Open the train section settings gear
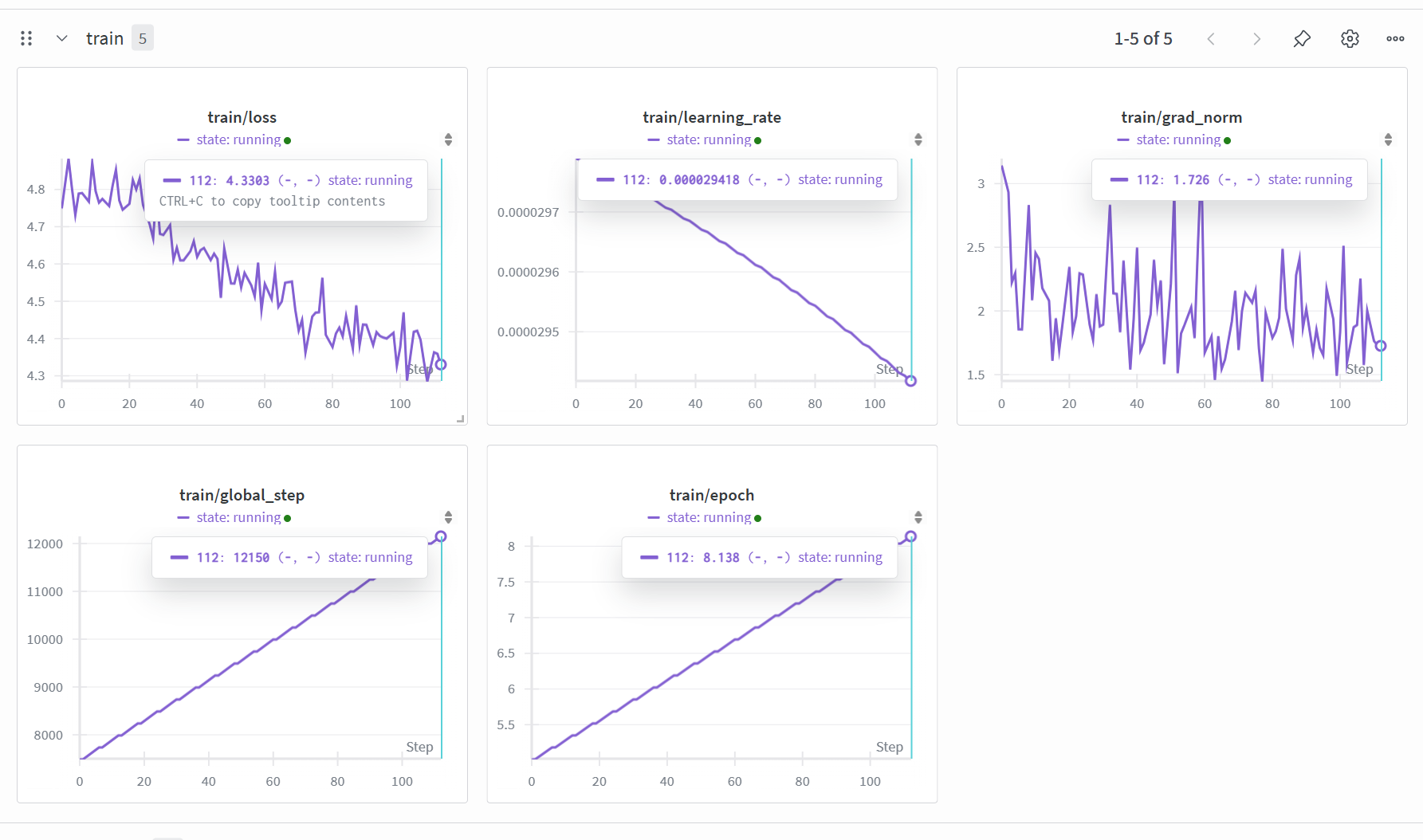The height and width of the screenshot is (840, 1423). point(1349,38)
